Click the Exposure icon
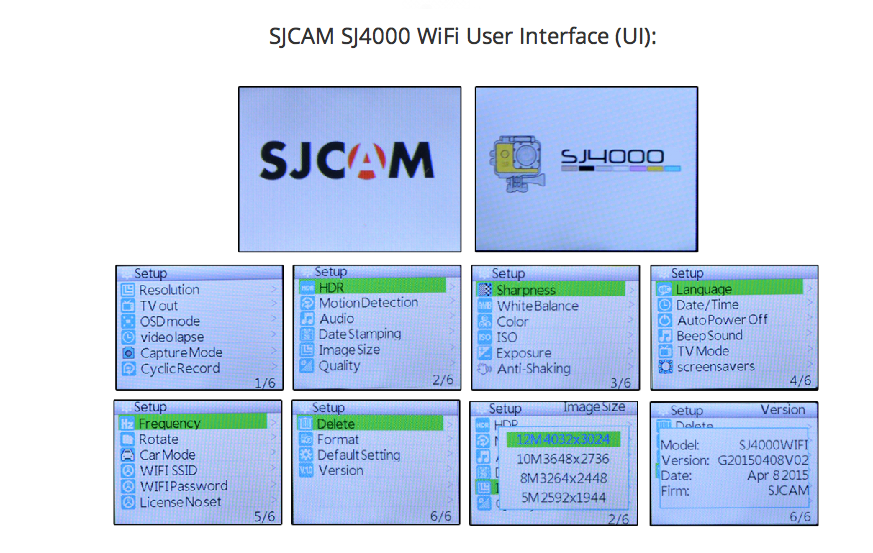The height and width of the screenshot is (553, 873). click(x=485, y=353)
